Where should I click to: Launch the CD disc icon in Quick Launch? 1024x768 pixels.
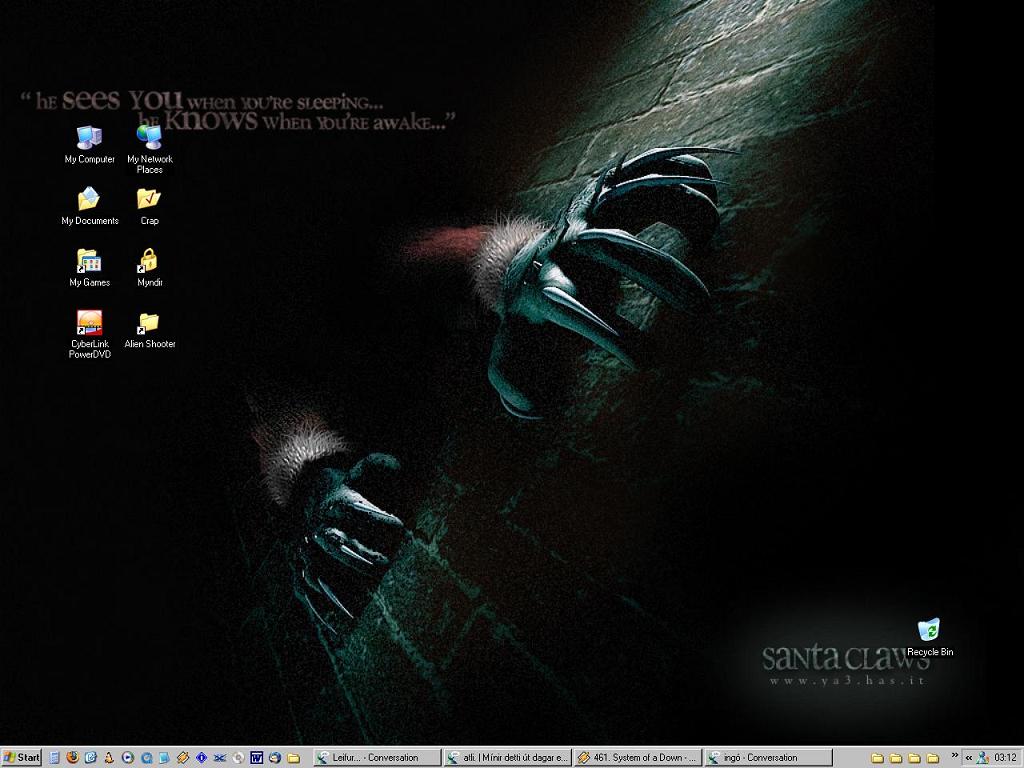(238, 758)
